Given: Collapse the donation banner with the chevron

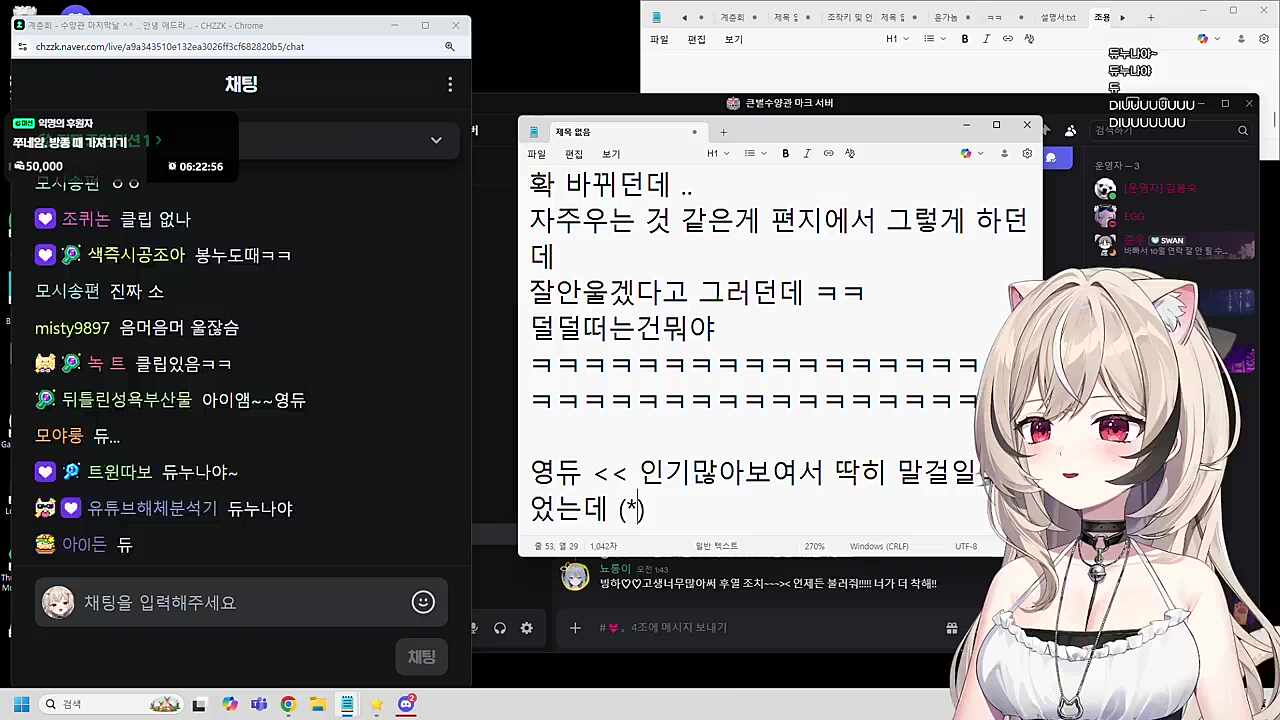Looking at the screenshot, I should pos(435,140).
